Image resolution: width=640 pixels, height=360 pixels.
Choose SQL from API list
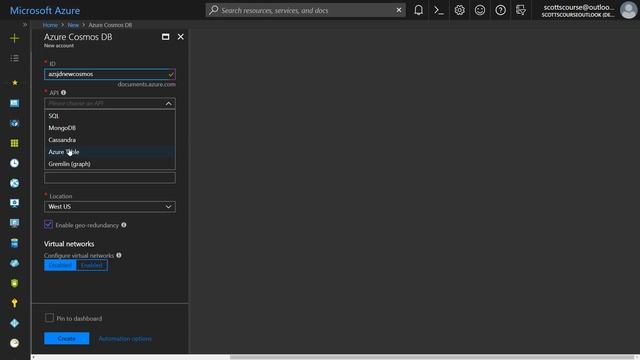point(110,116)
